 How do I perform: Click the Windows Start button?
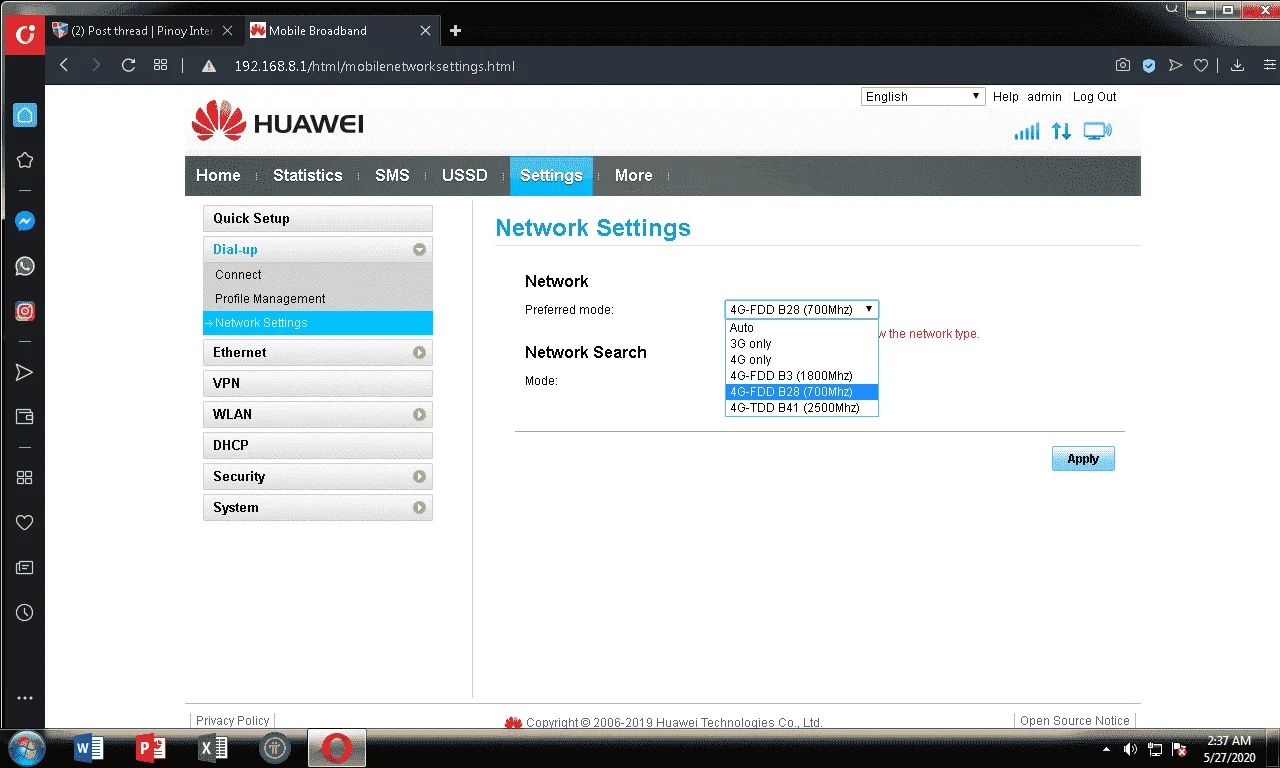(x=26, y=747)
